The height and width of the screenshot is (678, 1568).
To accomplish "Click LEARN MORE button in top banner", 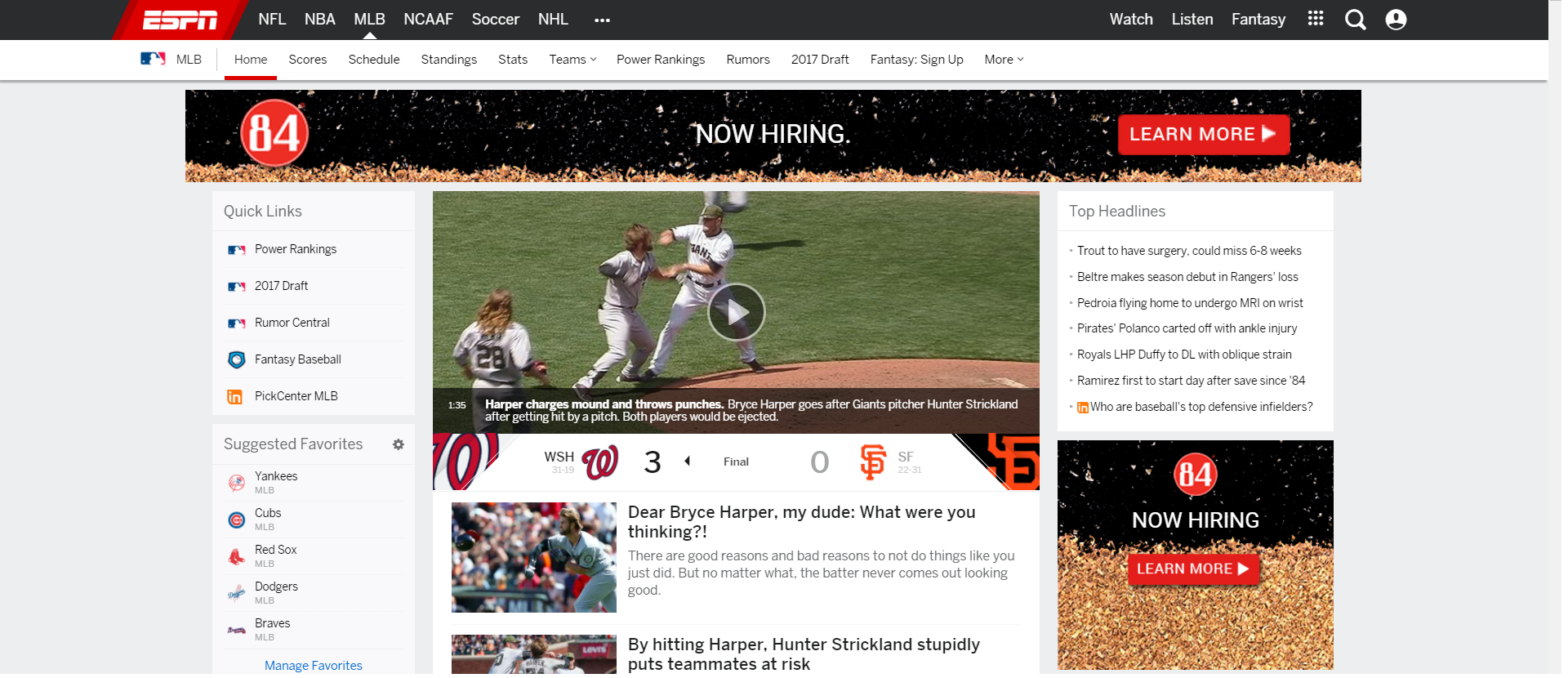I will (x=1204, y=134).
